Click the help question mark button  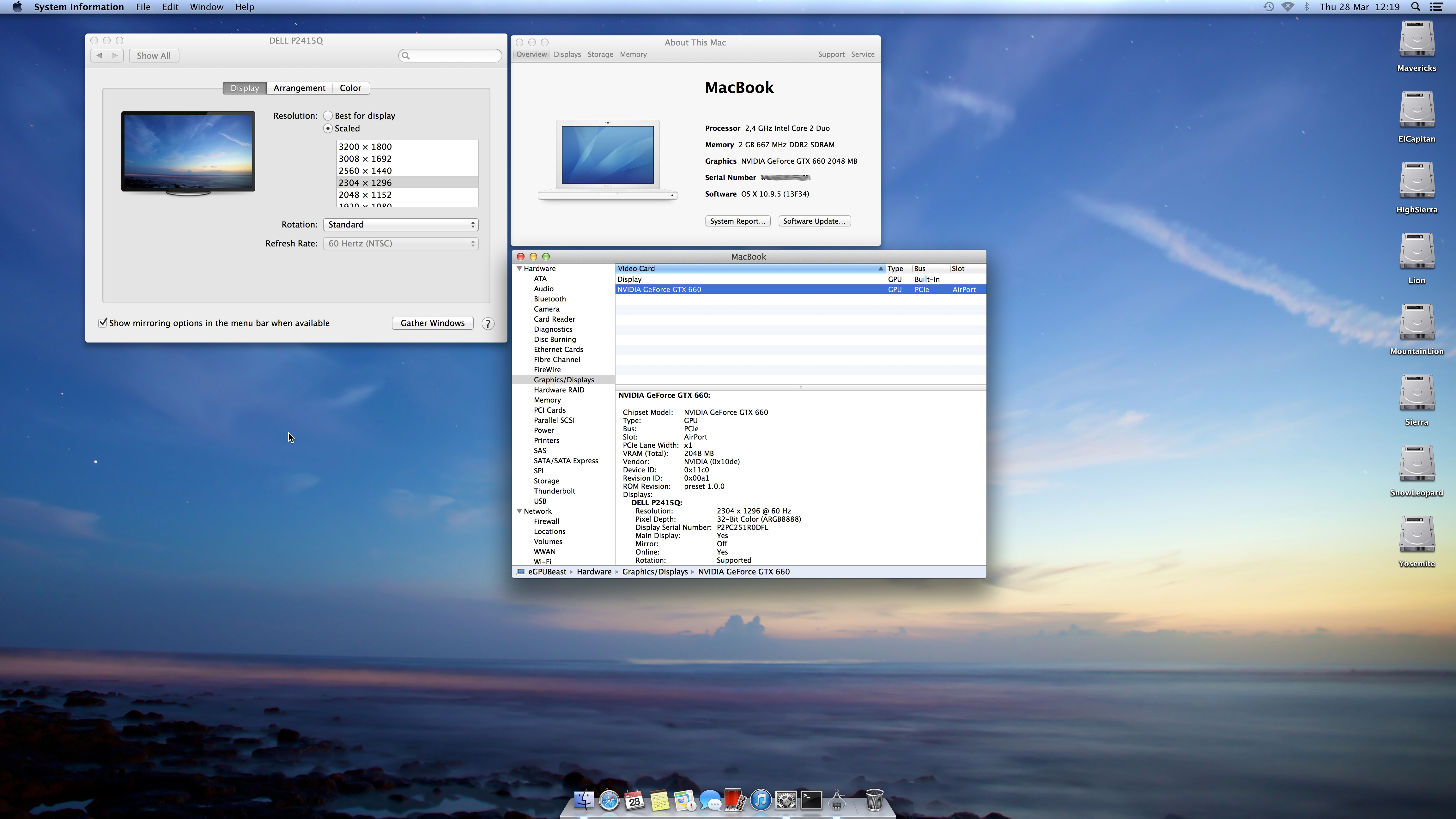[488, 323]
